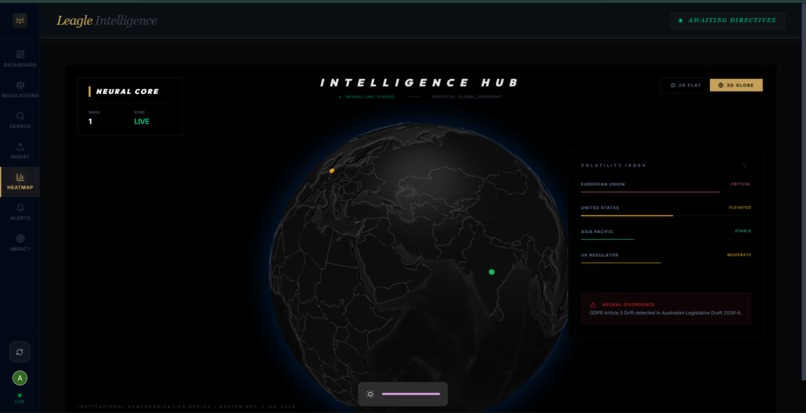The width and height of the screenshot is (806, 413).
Task: Click the Awaiting Directives status button
Action: point(727,21)
